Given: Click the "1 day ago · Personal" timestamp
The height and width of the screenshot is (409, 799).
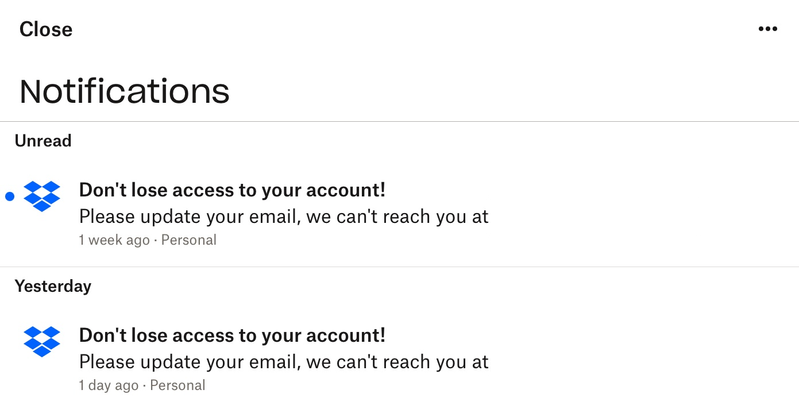Looking at the screenshot, I should [x=142, y=385].
